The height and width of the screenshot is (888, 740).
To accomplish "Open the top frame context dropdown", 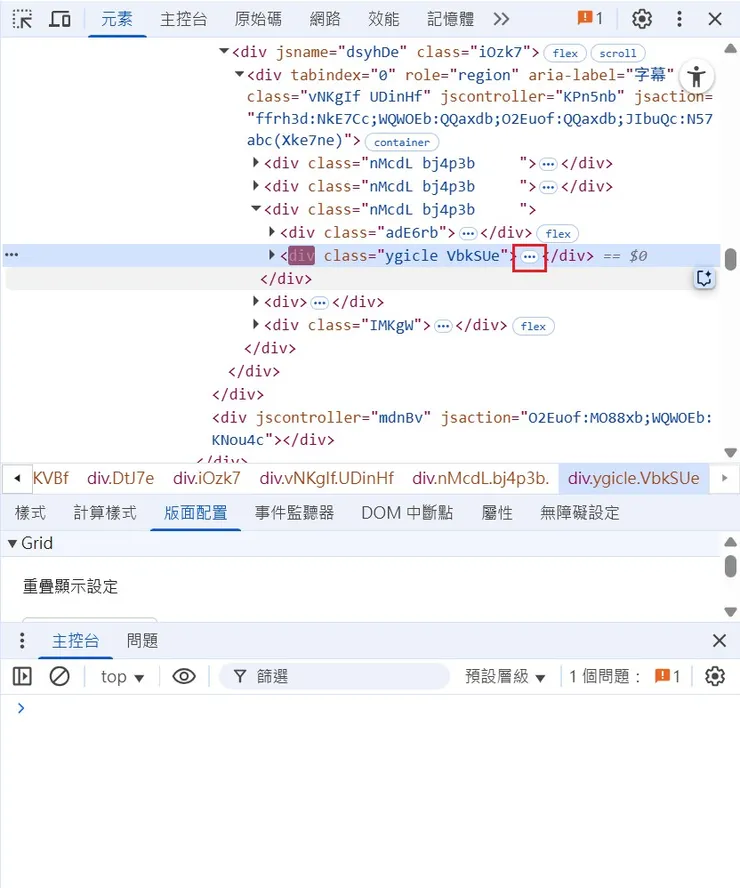I will [x=120, y=676].
